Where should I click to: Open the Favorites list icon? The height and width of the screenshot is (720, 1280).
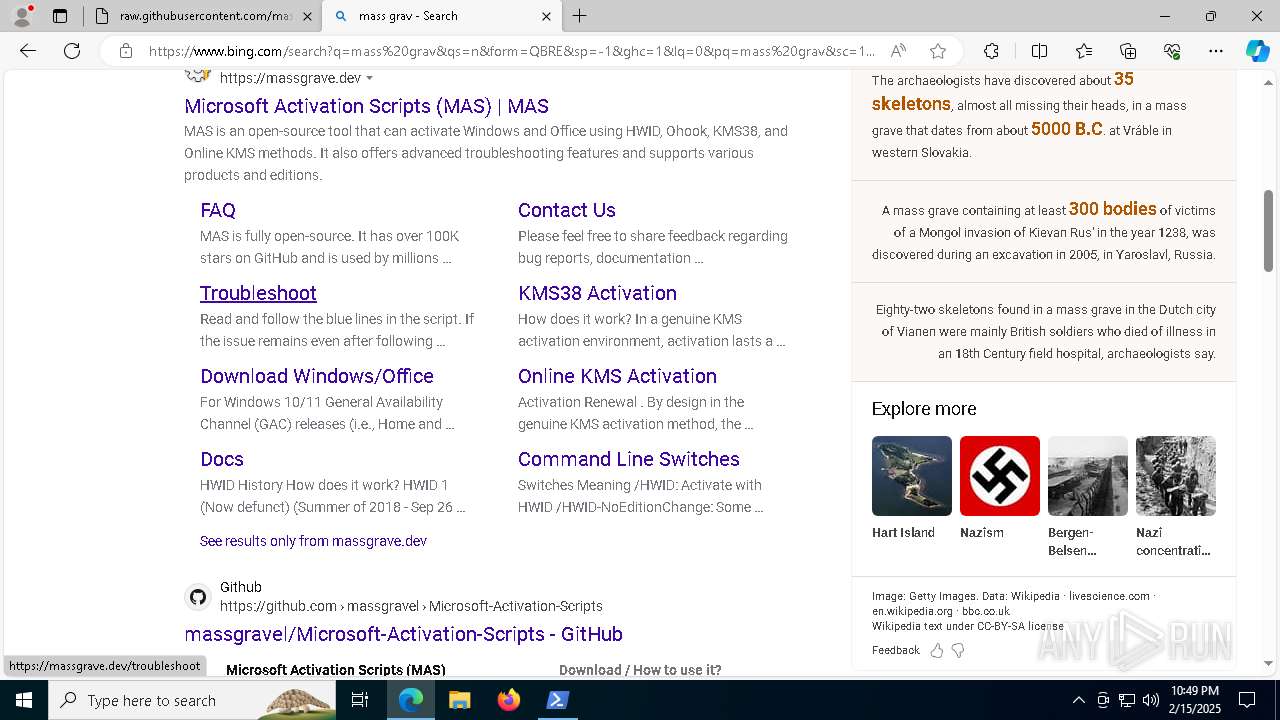click(x=1084, y=51)
